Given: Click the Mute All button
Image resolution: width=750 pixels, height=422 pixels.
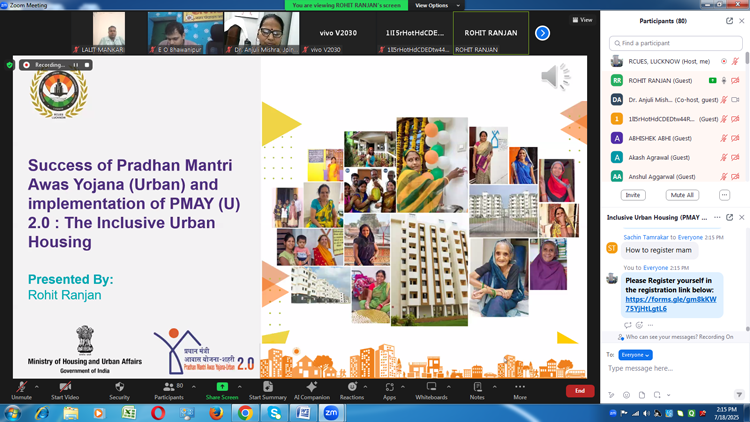Looking at the screenshot, I should (x=682, y=195).
